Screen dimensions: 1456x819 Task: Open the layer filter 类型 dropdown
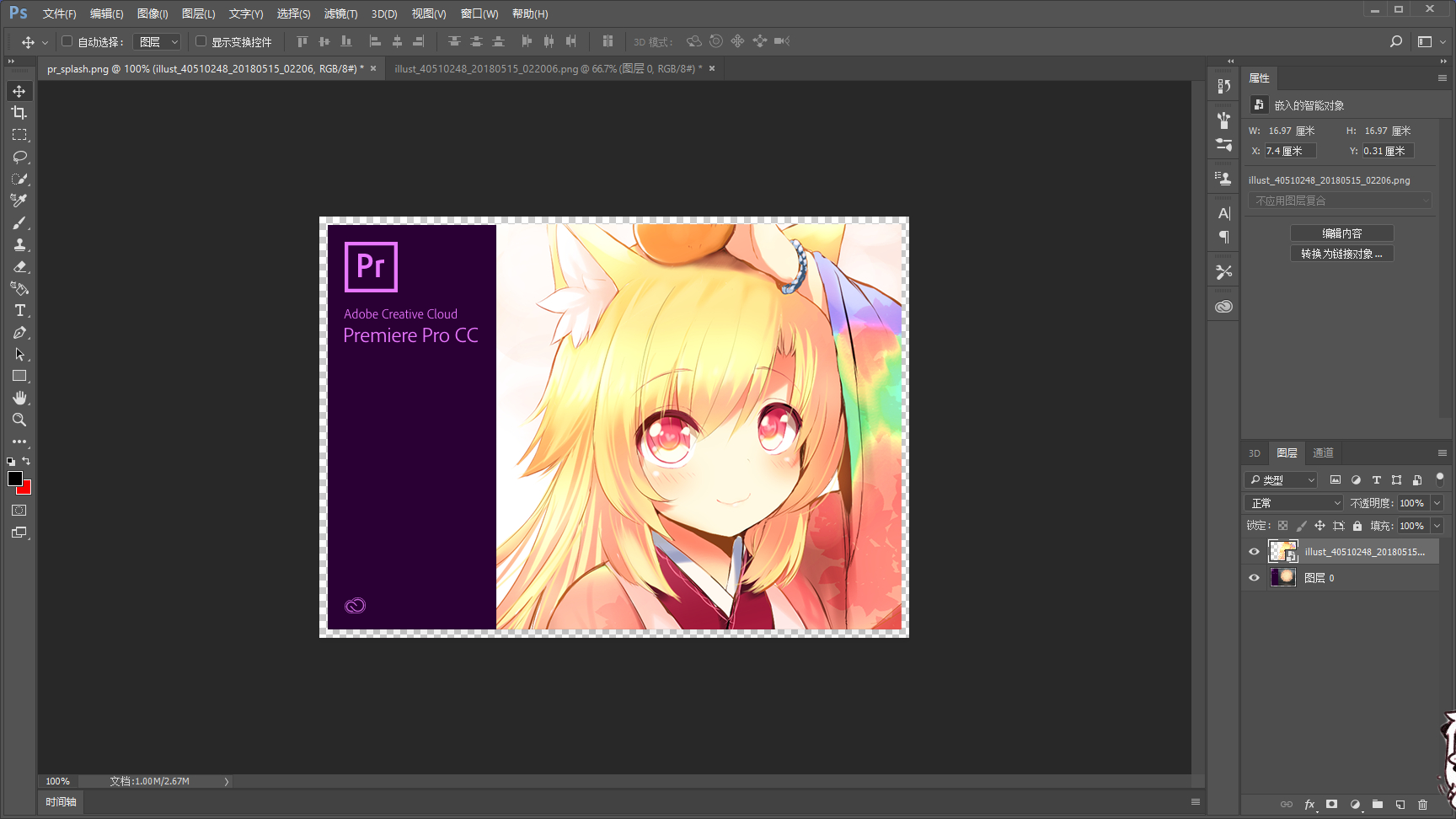click(1281, 480)
